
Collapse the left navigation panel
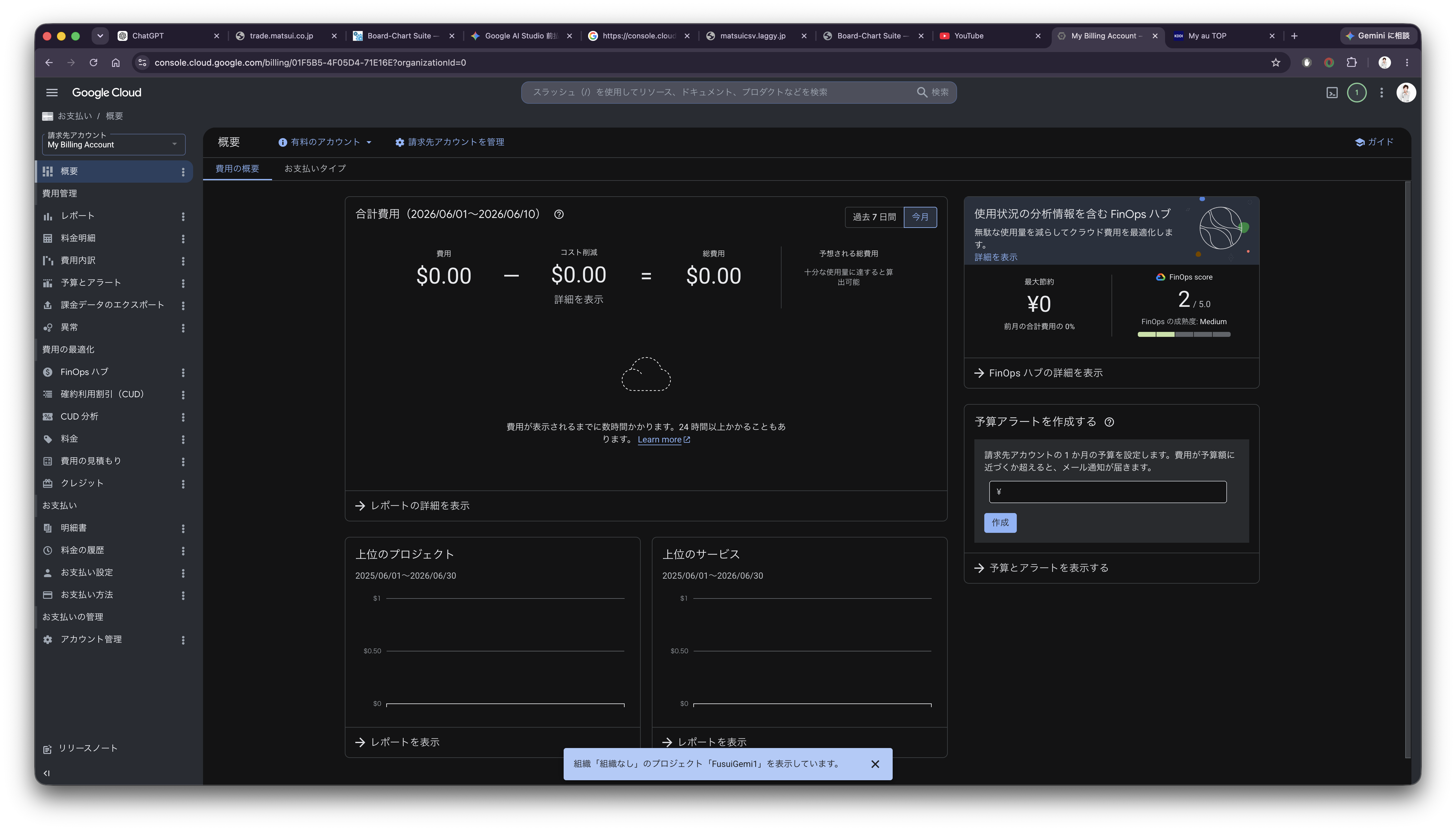click(47, 773)
